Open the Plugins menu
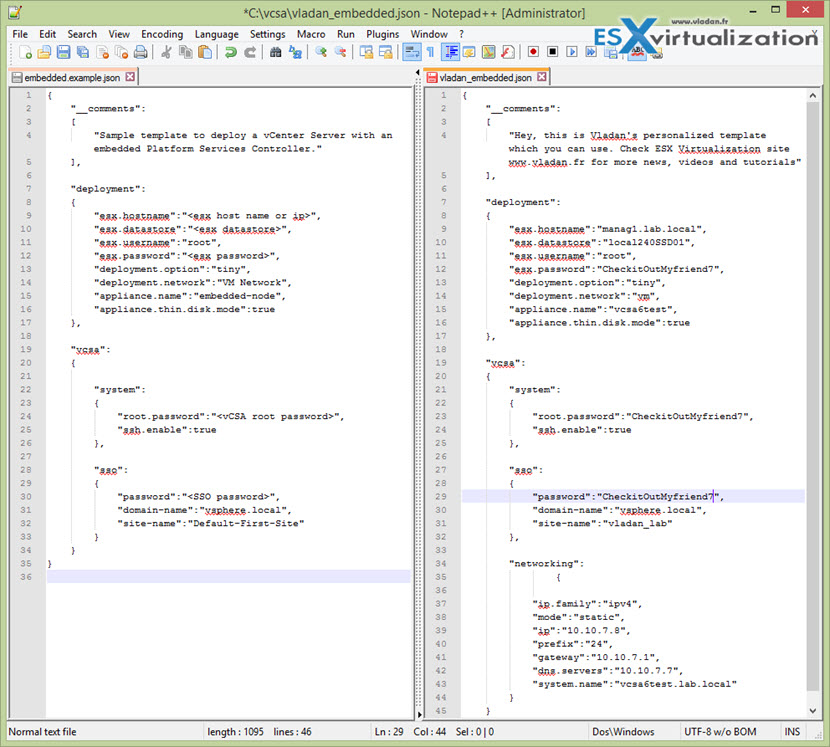Image resolution: width=830 pixels, height=747 pixels. click(382, 34)
